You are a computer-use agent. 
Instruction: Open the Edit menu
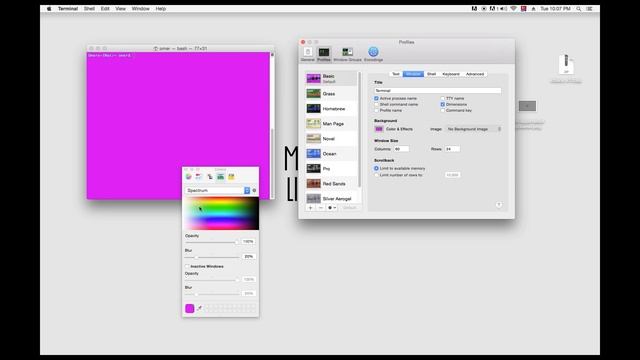click(x=105, y=9)
